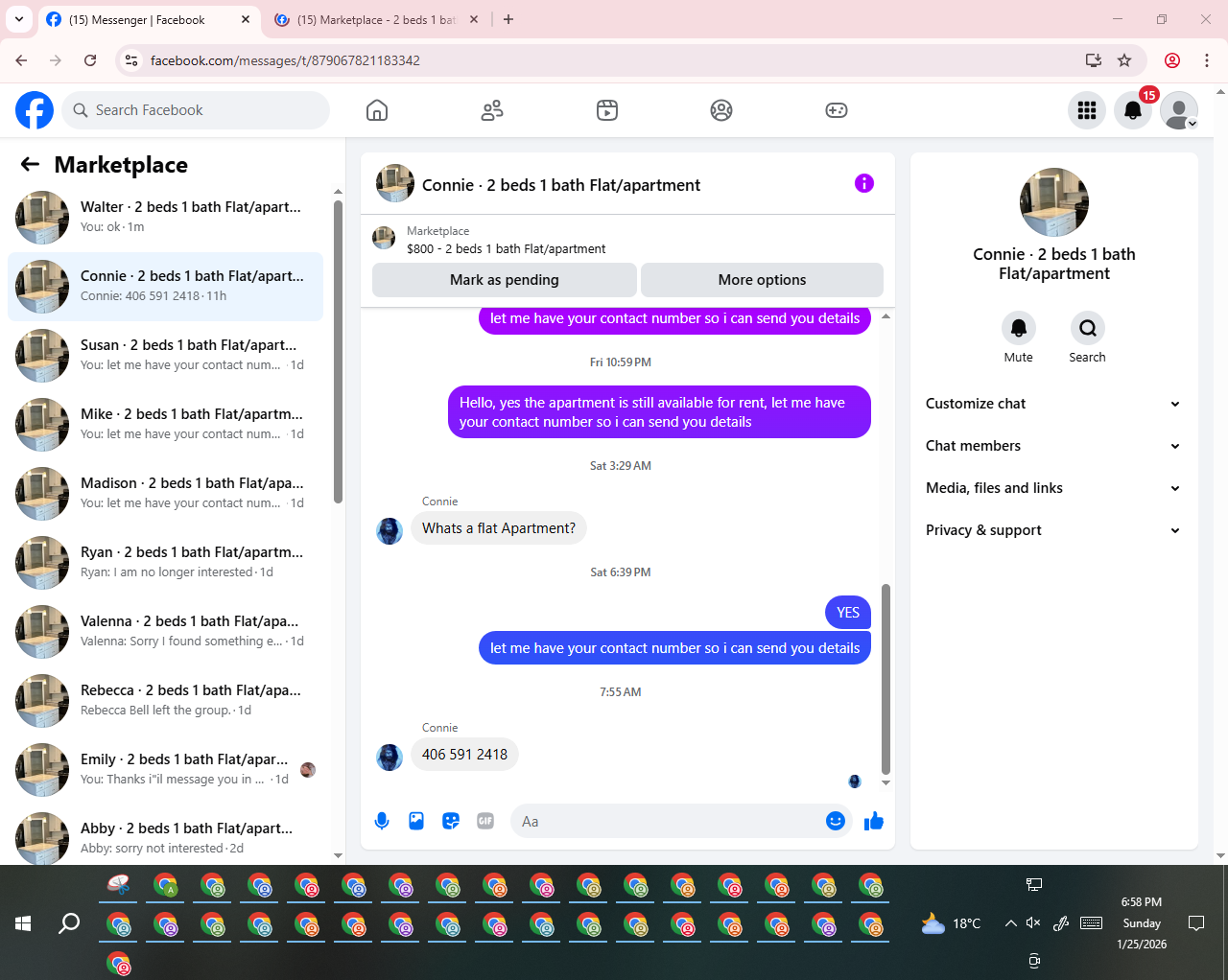Click the Search Facebook field
1228x980 pixels.
pyautogui.click(x=196, y=110)
